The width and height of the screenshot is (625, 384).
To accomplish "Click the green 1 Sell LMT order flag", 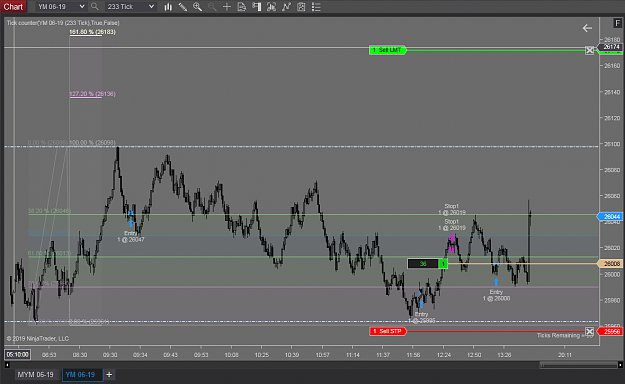I will click(x=387, y=50).
